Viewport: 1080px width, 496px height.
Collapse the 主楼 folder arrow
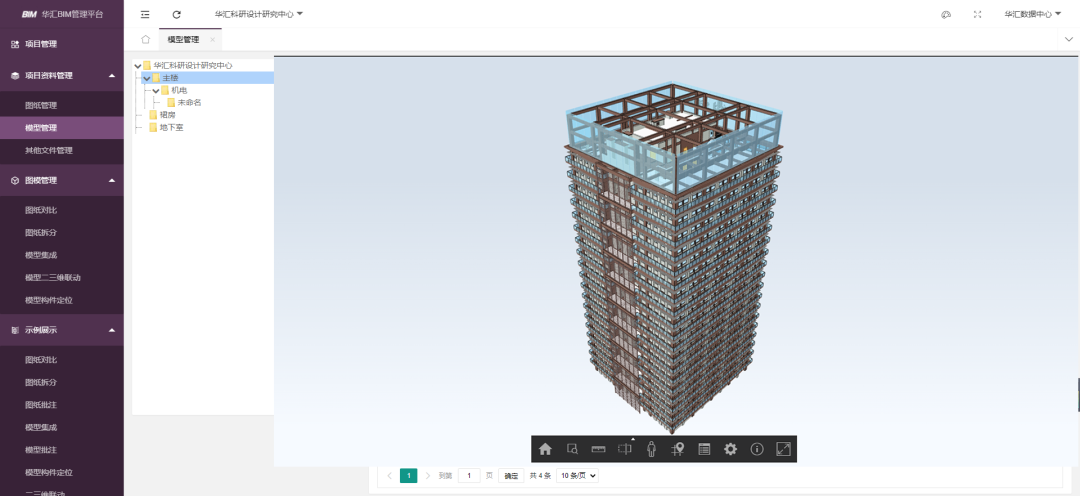147,78
